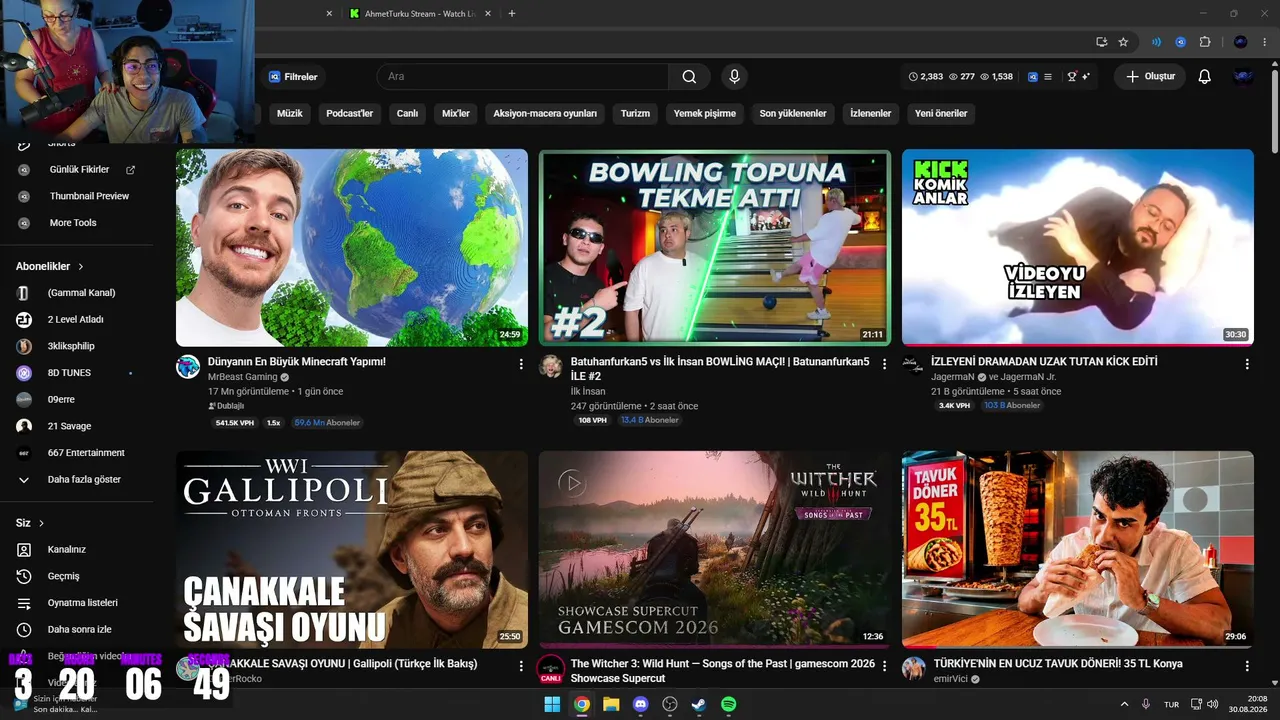Select the Son yüklenenler chip

point(793,114)
